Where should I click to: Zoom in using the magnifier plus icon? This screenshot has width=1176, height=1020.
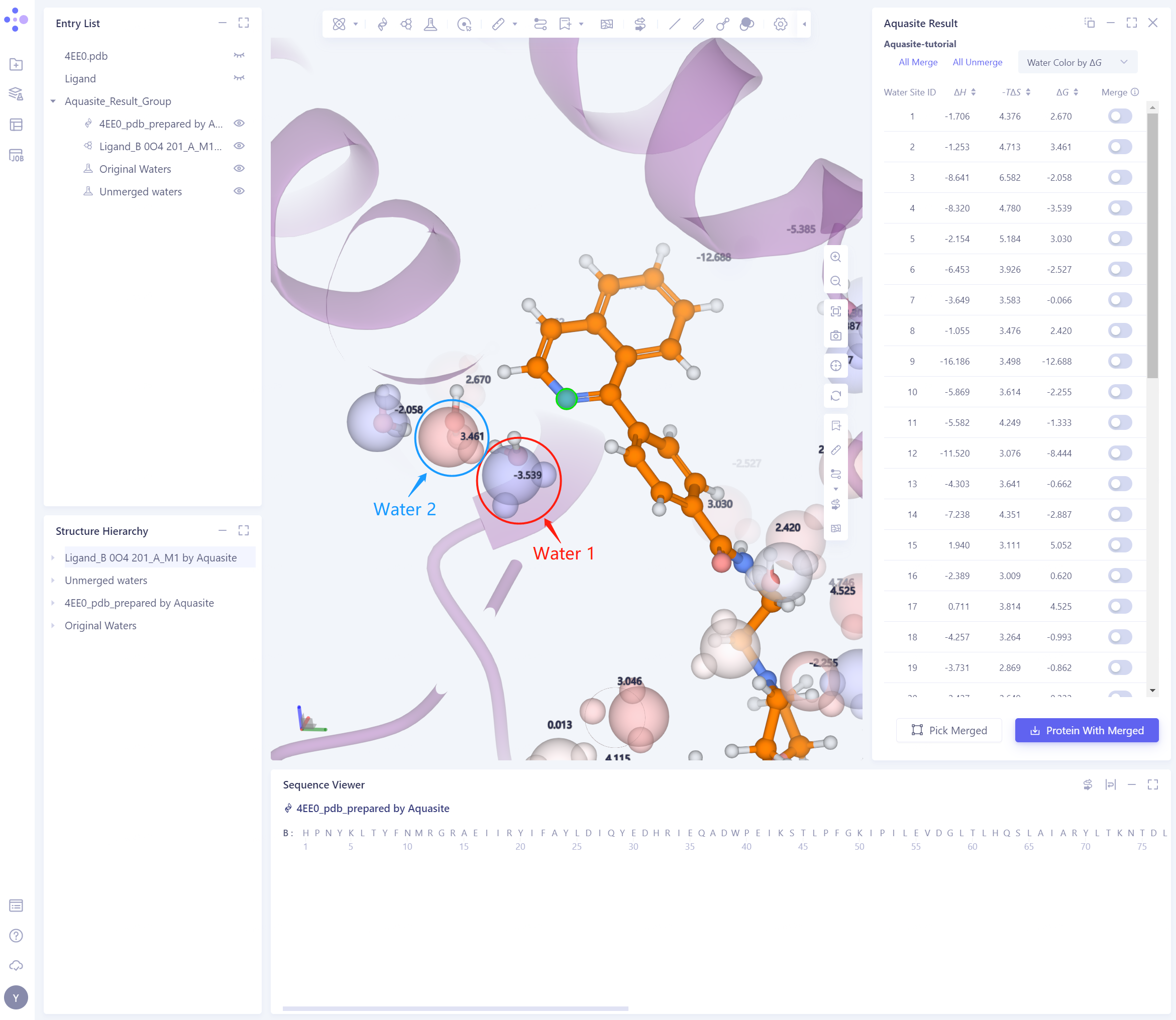pyautogui.click(x=835, y=257)
